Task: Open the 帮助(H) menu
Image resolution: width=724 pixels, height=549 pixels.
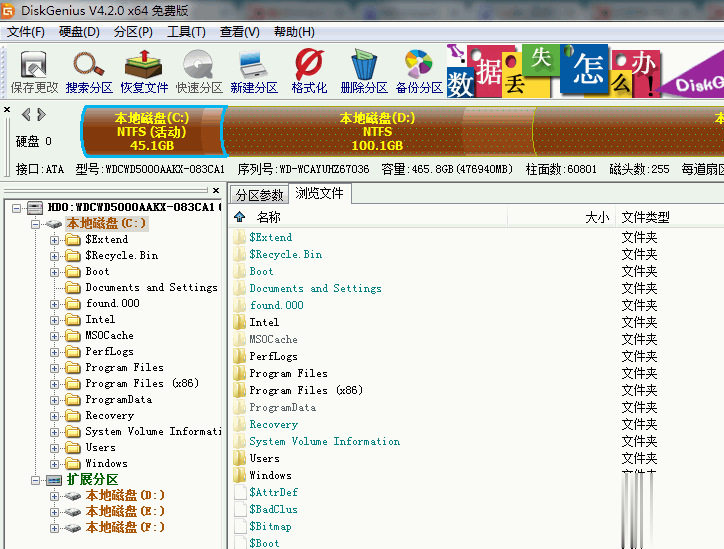Action: click(x=294, y=32)
